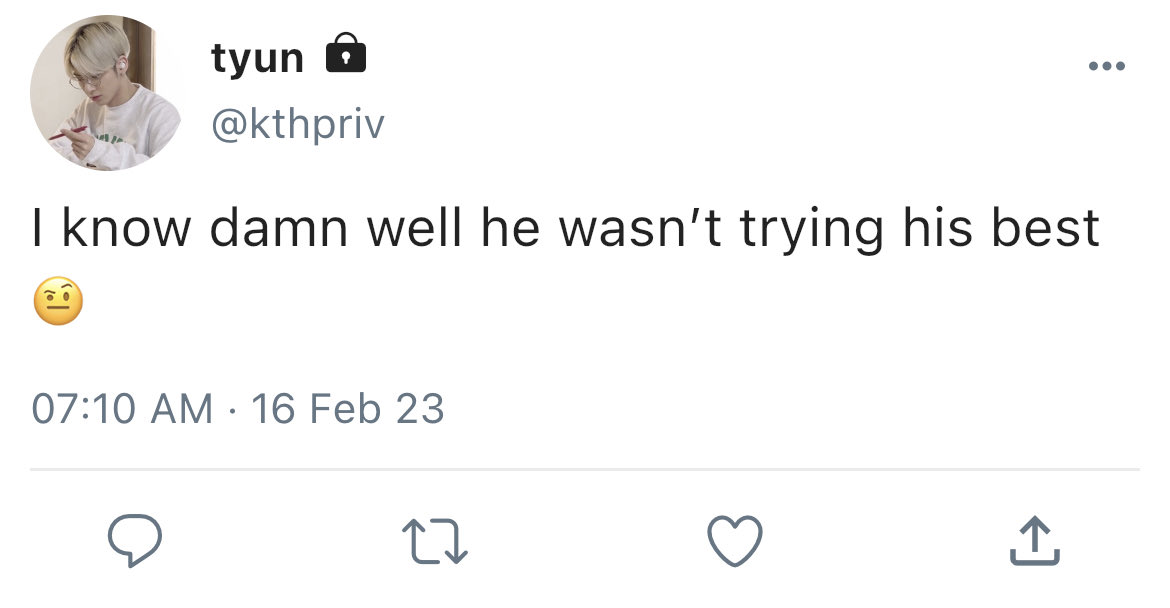Image resolution: width=1170 pixels, height=608 pixels.
Task: Click the word "damn" in the tweet
Action: pyautogui.click(x=279, y=228)
